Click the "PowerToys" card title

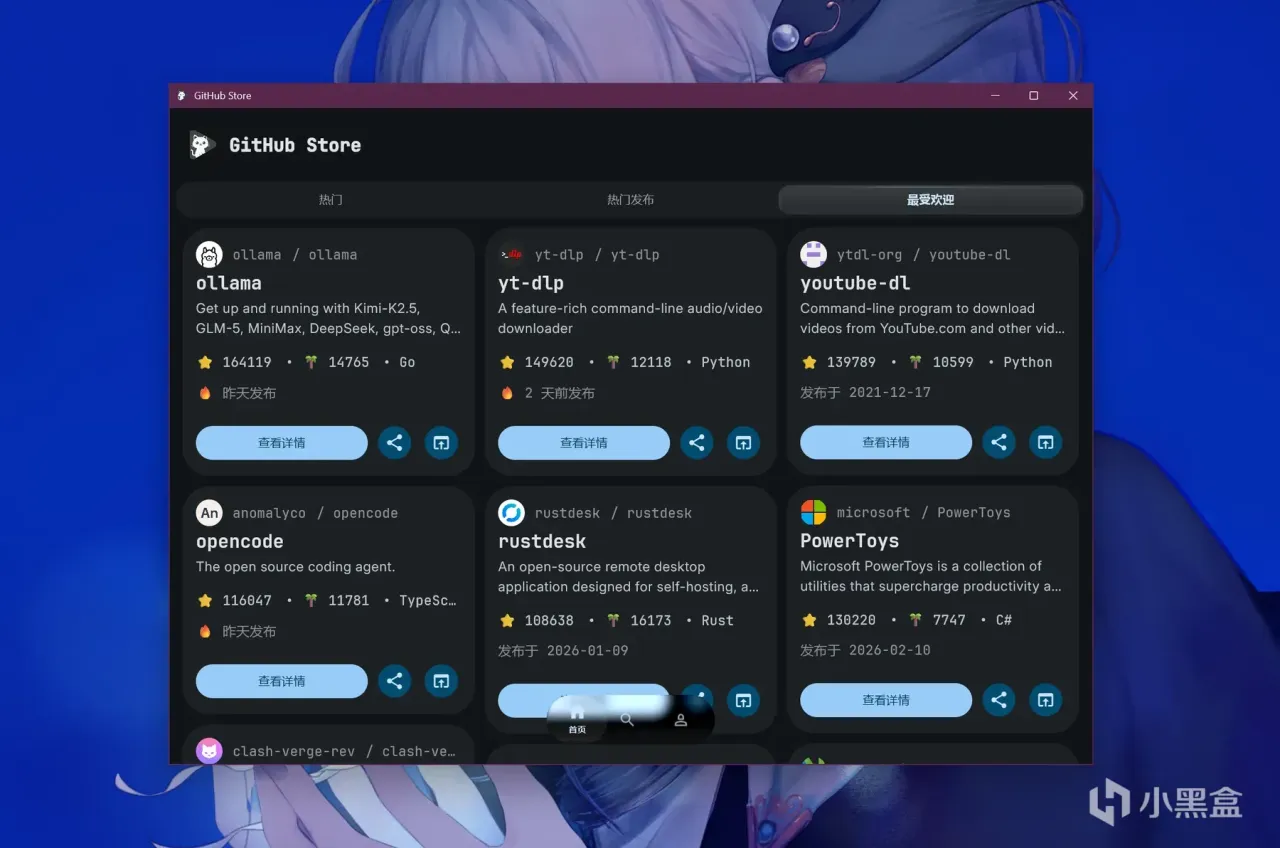point(850,541)
